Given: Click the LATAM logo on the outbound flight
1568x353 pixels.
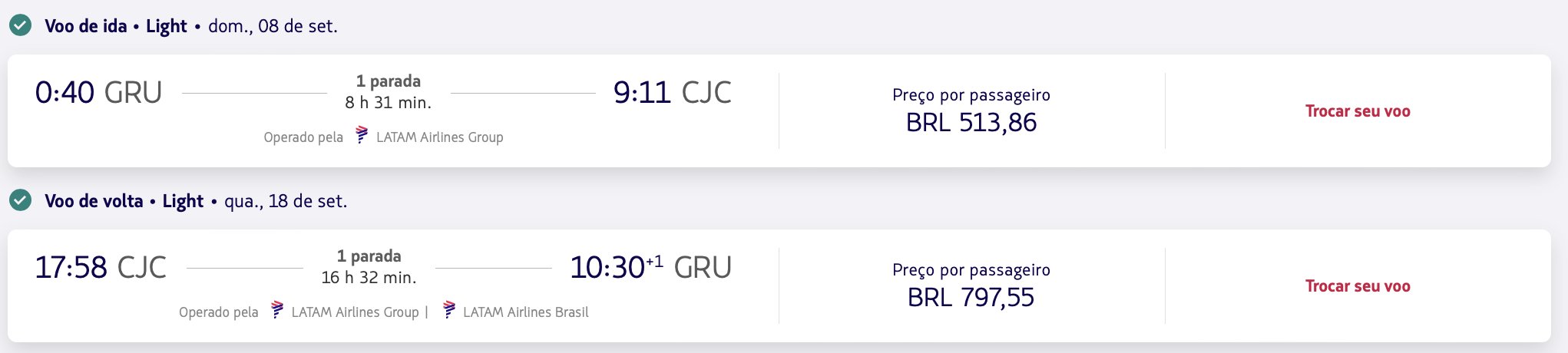Looking at the screenshot, I should [x=362, y=135].
